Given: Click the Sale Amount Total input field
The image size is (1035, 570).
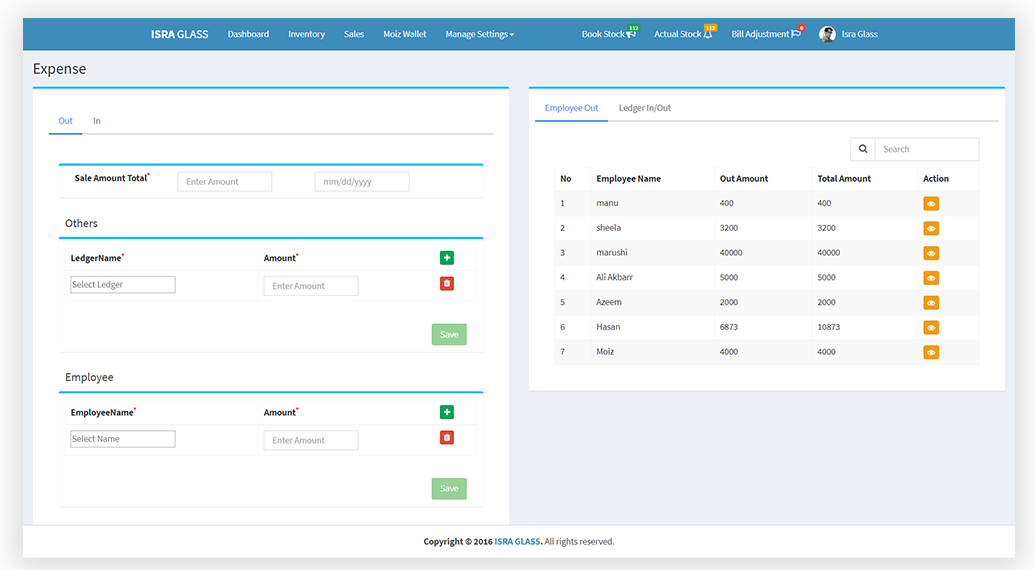Looking at the screenshot, I should [x=225, y=182].
